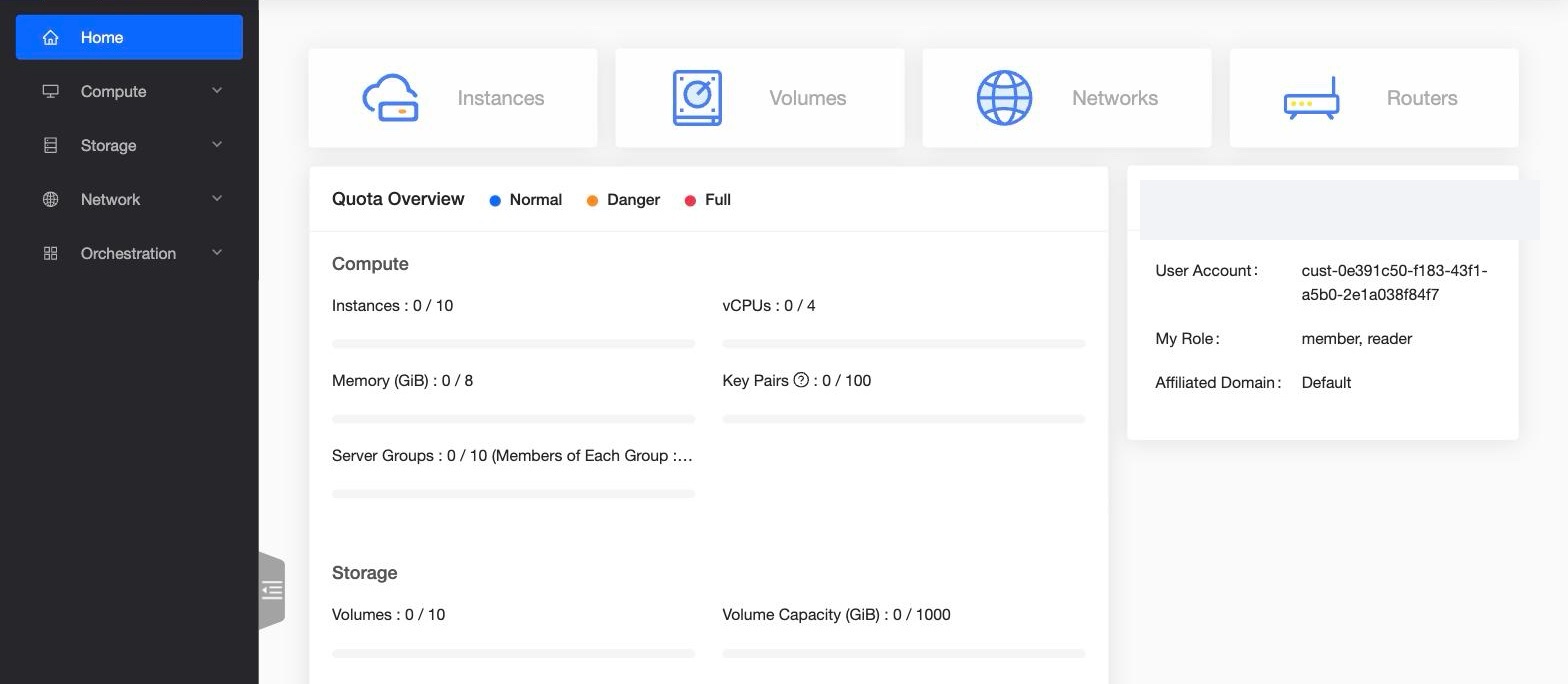The image size is (1568, 684).
Task: Click the Instances quota progress bar
Action: tap(513, 344)
